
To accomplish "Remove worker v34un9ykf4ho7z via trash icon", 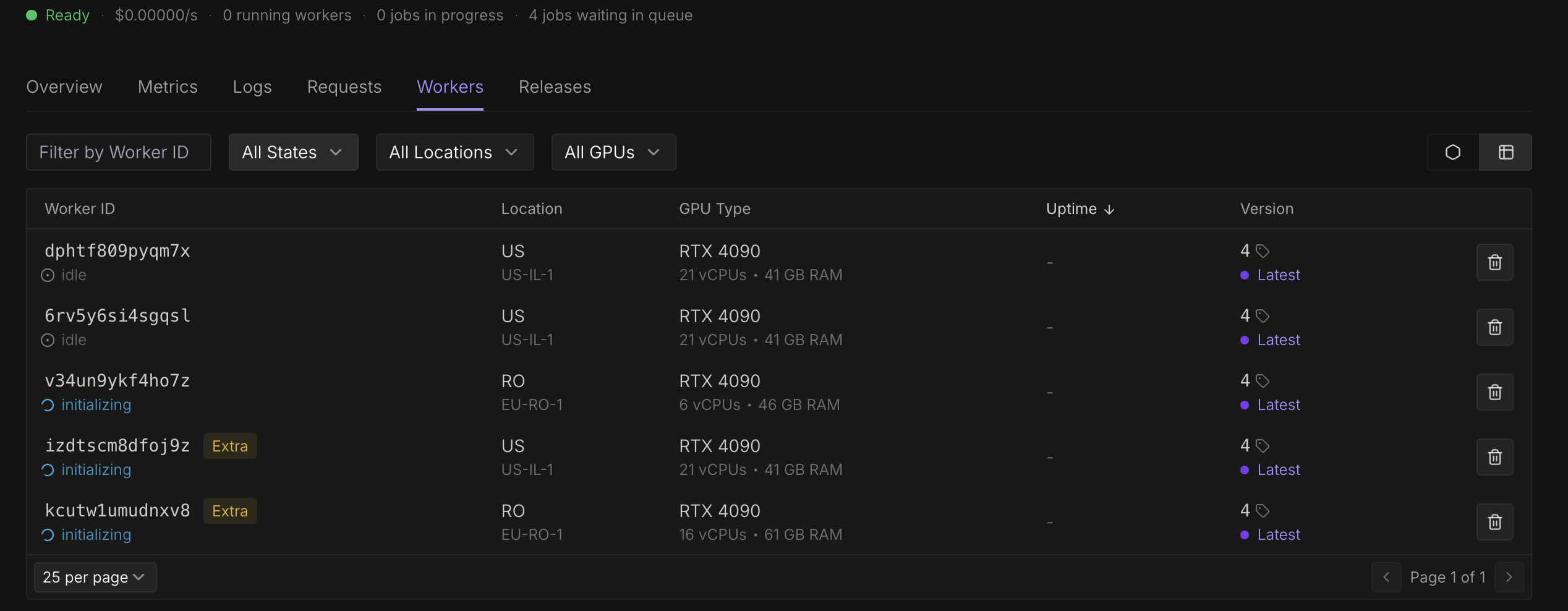I will point(1494,392).
